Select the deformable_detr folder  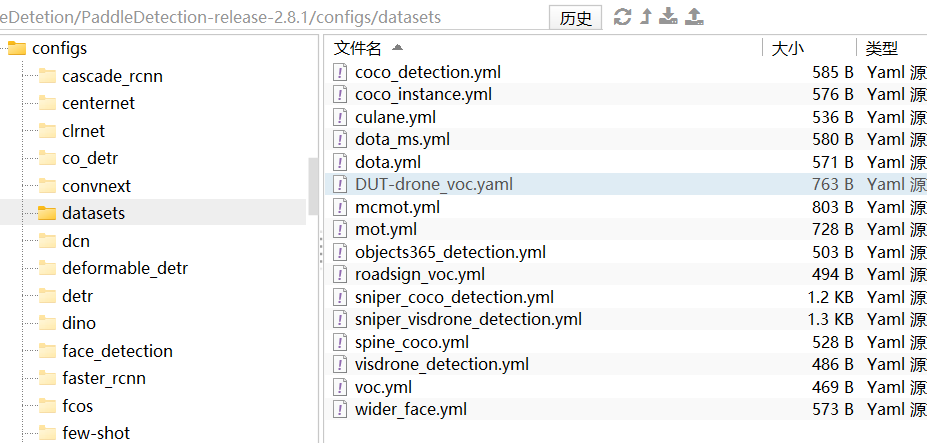(x=125, y=268)
